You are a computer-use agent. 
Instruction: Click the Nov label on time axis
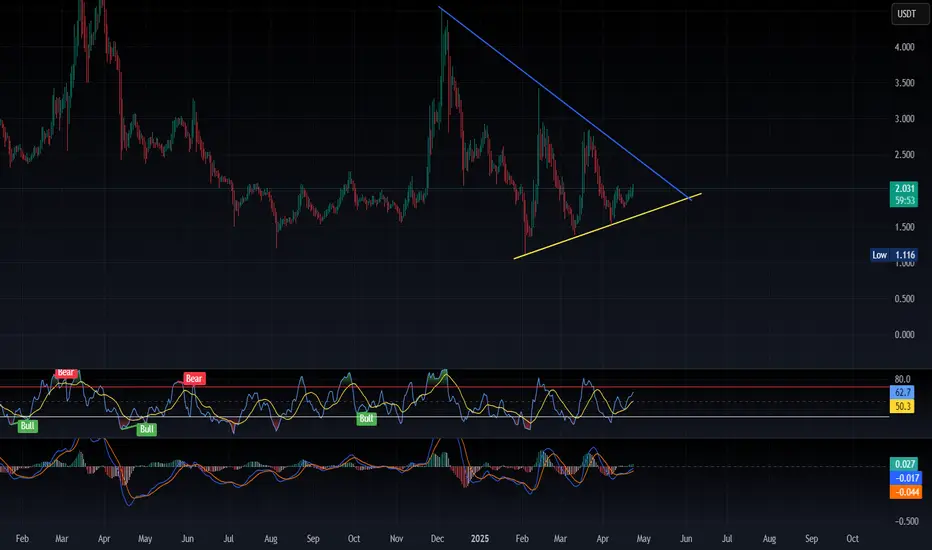tap(396, 539)
